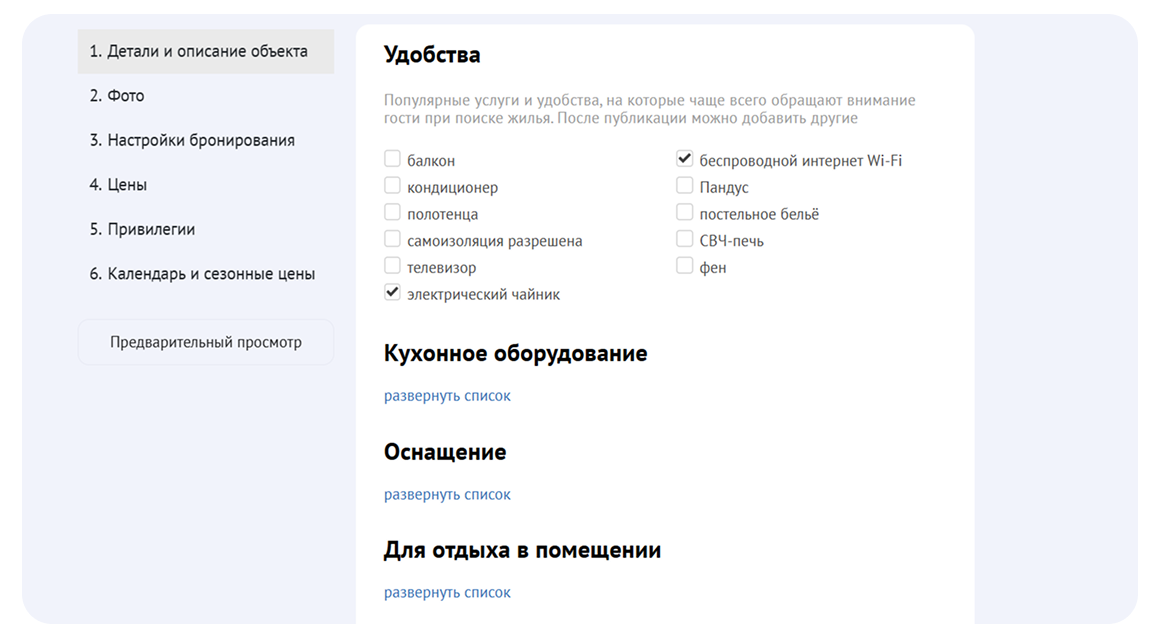This screenshot has height=638, width=1160.
Task: Go to the Фото step
Action: [x=117, y=96]
